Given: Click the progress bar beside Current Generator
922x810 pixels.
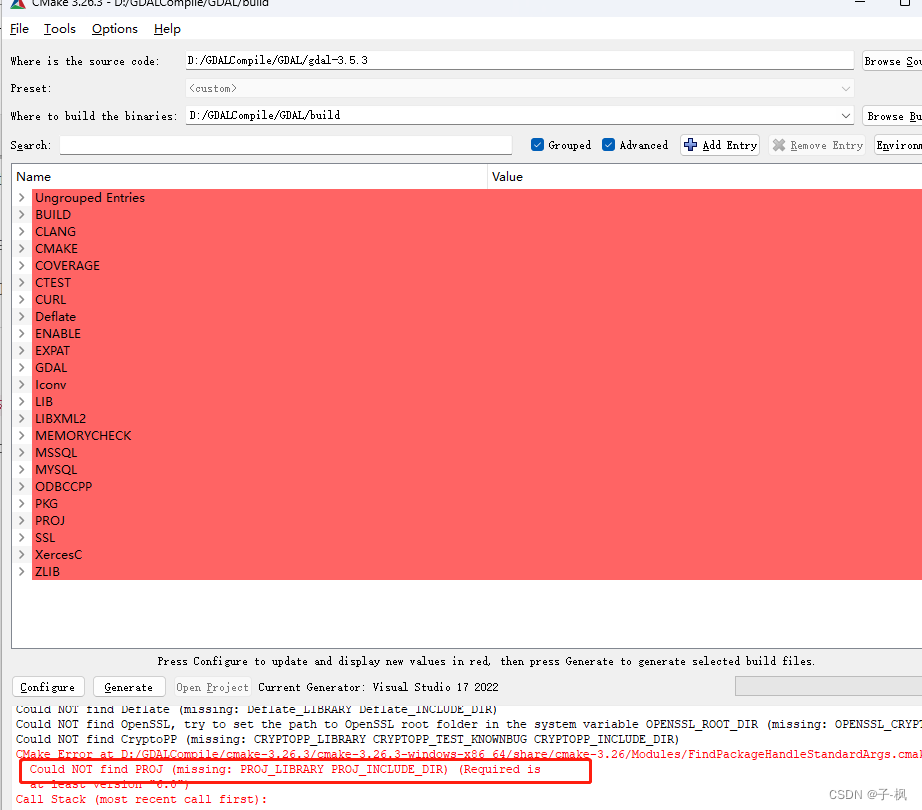Looking at the screenshot, I should click(x=829, y=687).
